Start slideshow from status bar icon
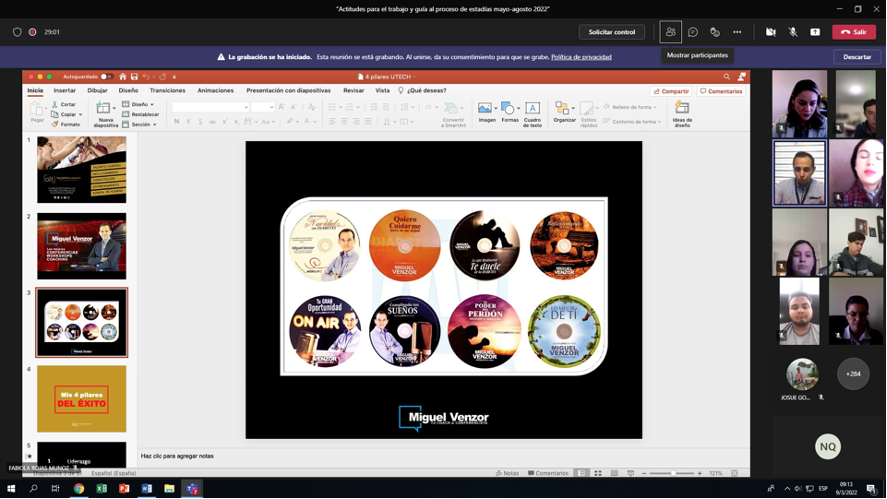 coord(631,473)
